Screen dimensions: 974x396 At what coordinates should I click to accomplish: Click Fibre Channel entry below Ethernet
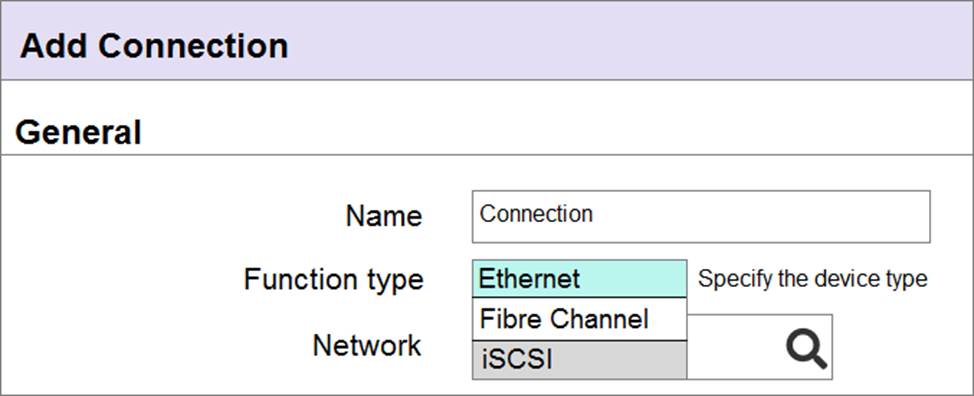580,319
